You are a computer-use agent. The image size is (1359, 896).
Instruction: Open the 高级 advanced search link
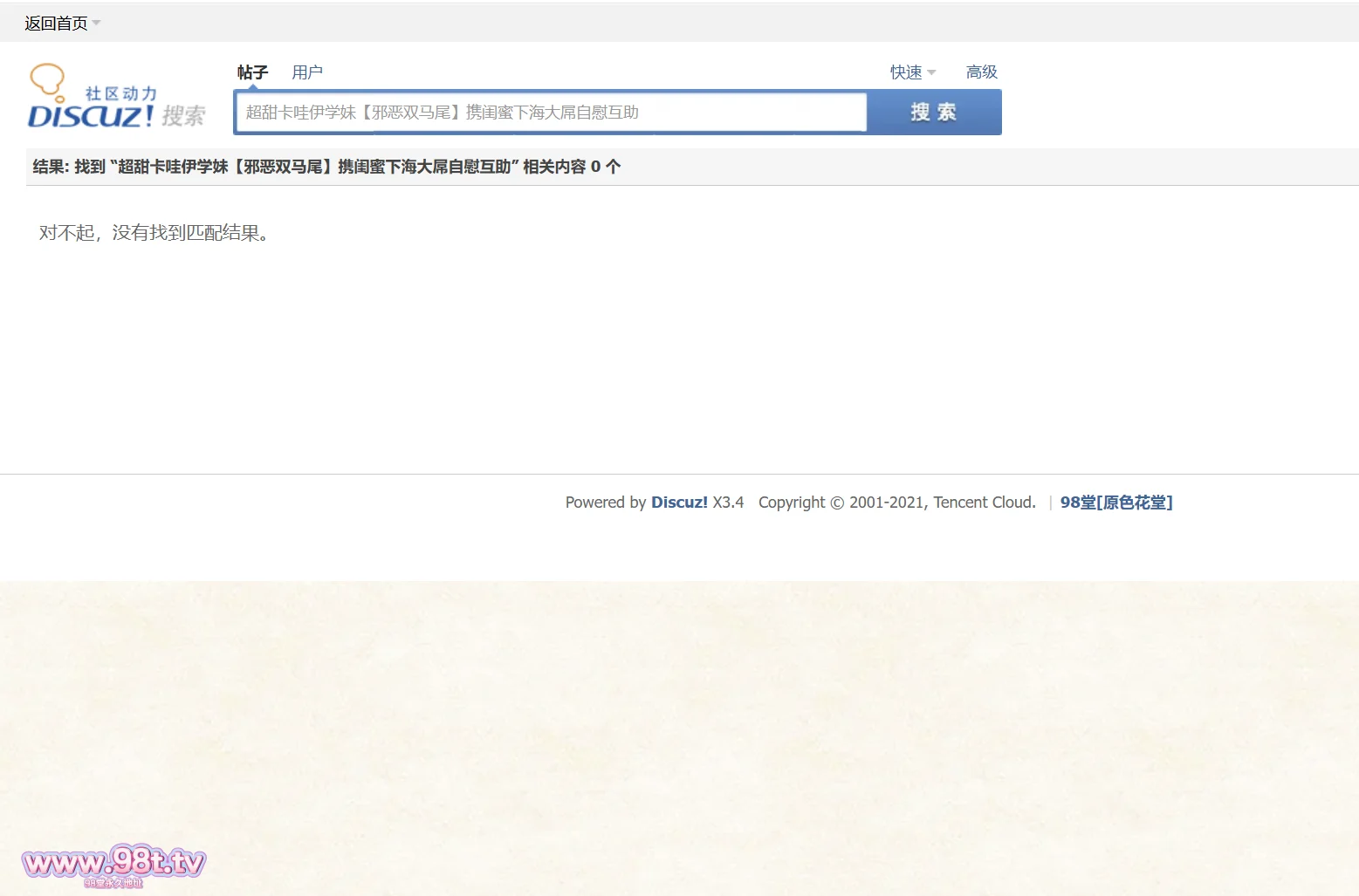click(x=981, y=72)
